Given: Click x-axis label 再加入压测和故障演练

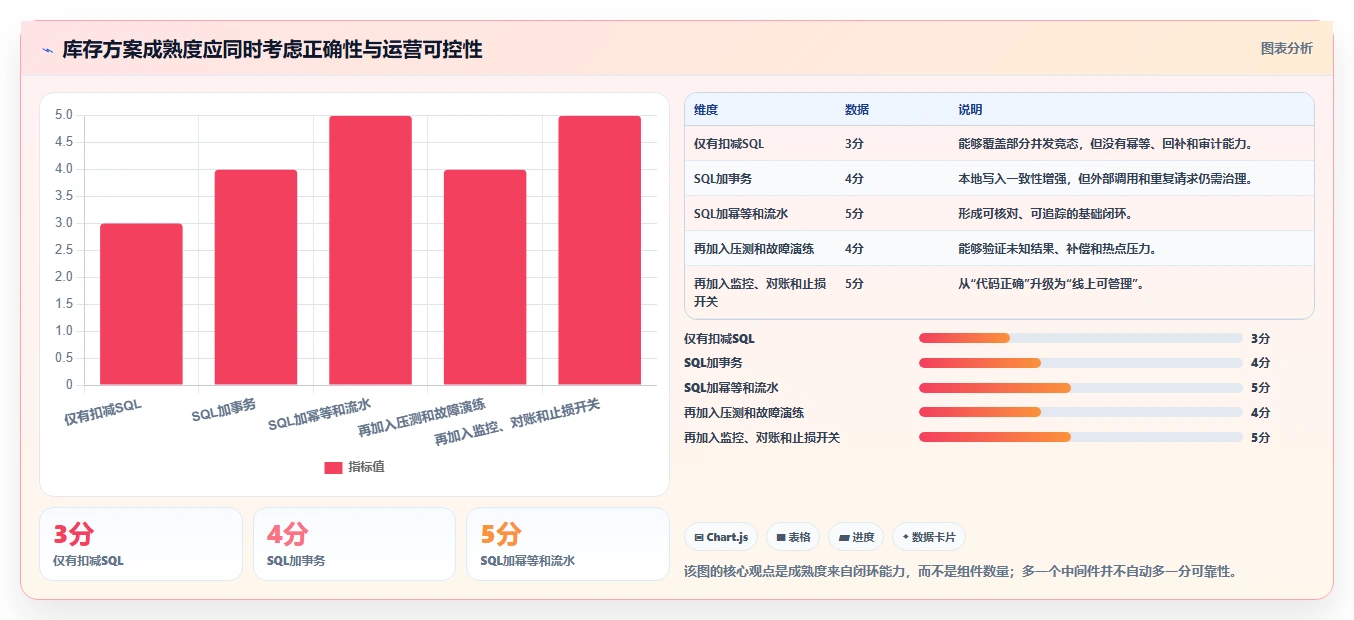Looking at the screenshot, I should 421,418.
